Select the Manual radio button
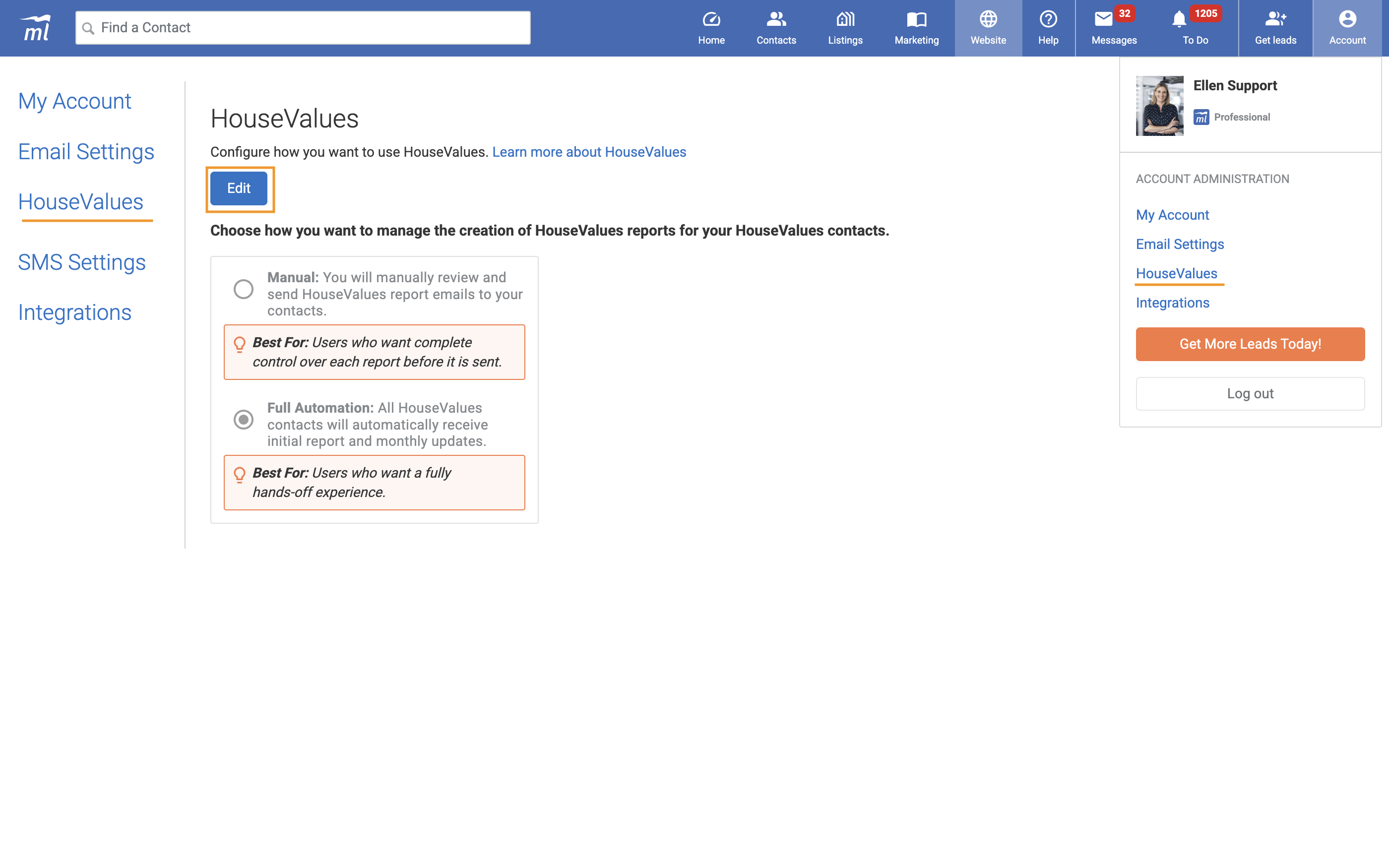1389x868 pixels. coord(244,289)
